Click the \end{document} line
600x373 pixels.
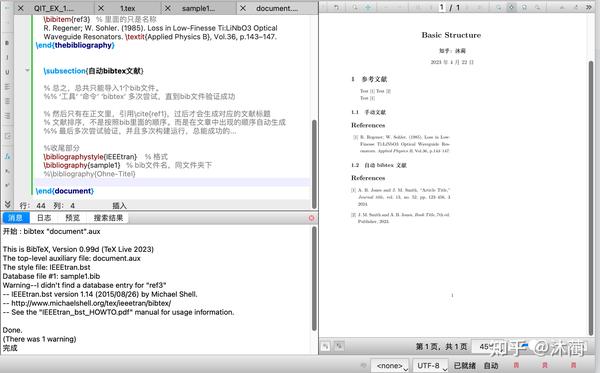point(65,191)
